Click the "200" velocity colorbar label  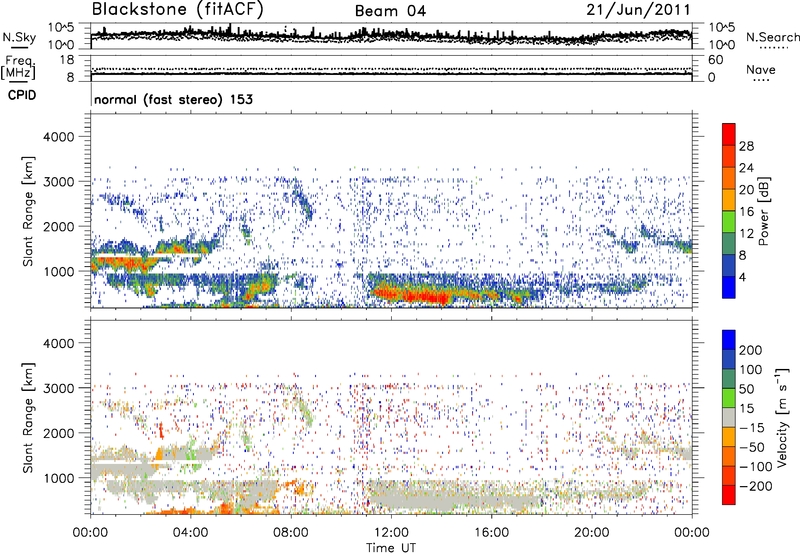click(751, 350)
